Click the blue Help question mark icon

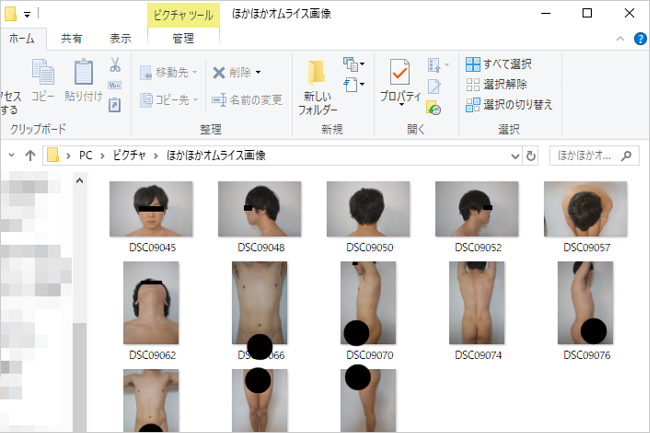pos(640,39)
